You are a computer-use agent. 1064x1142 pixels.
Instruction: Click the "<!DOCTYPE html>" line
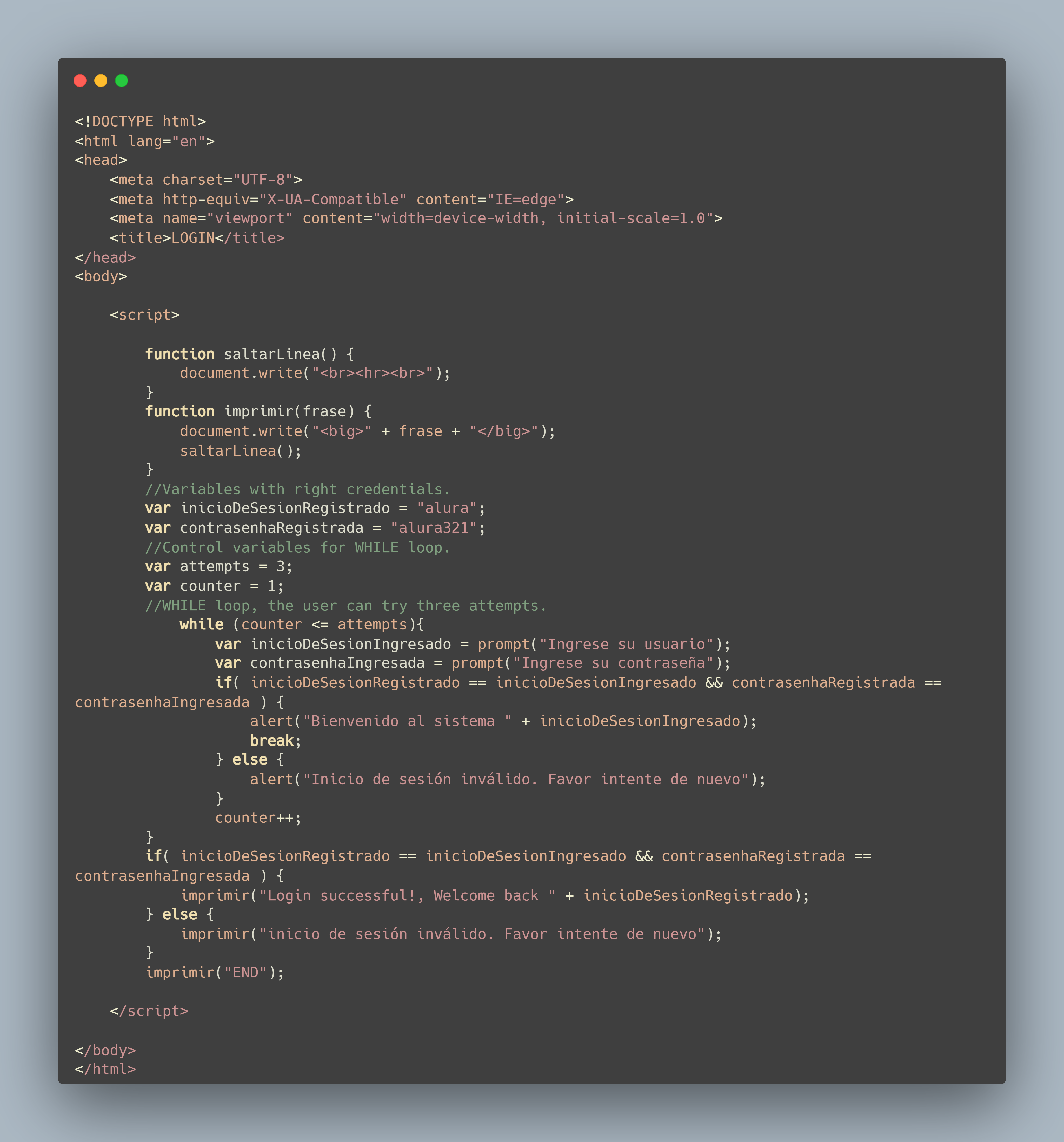[x=140, y=121]
